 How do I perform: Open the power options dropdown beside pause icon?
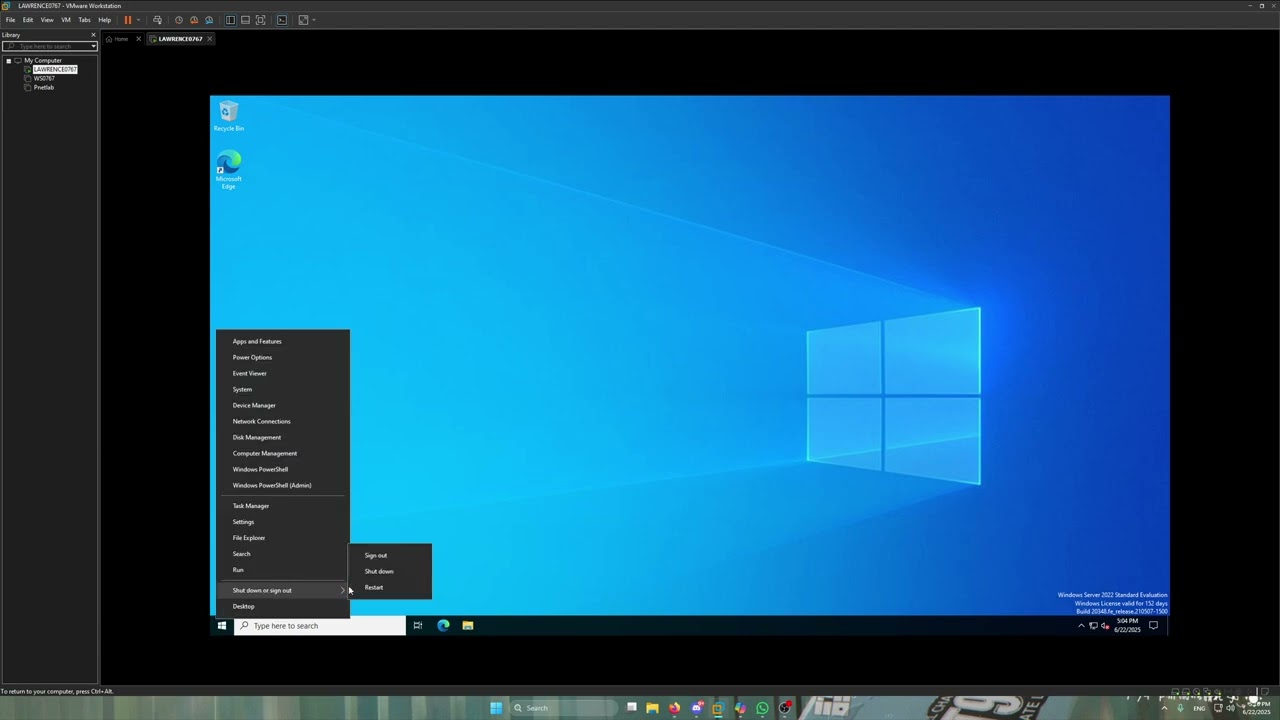click(x=138, y=20)
